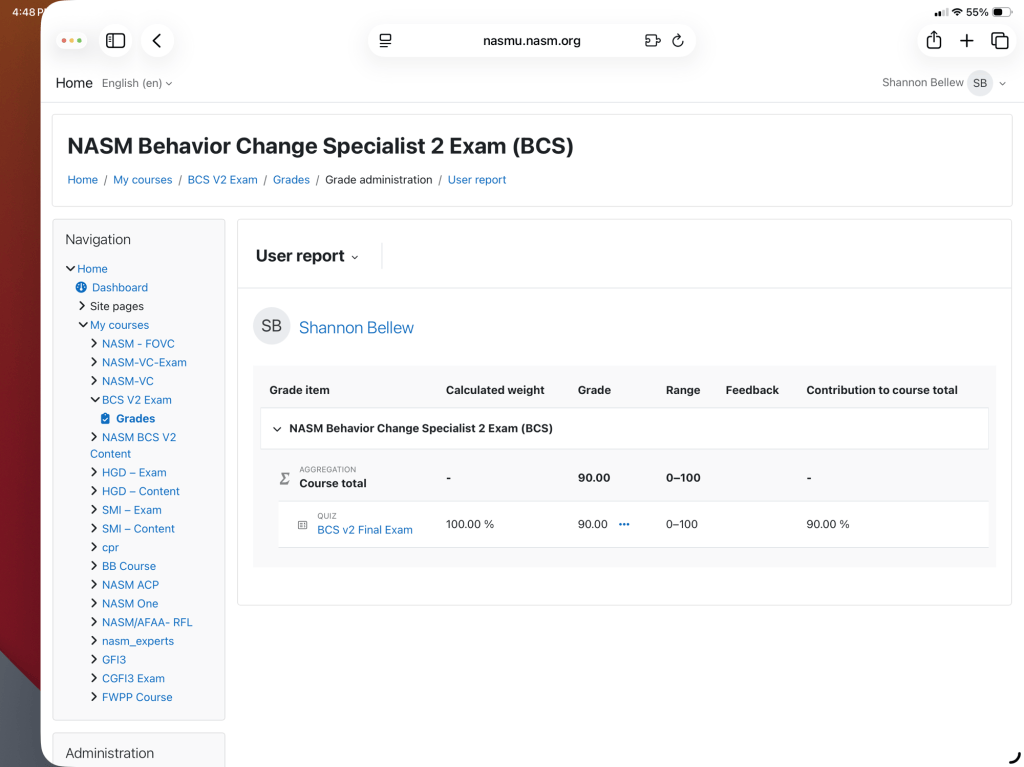Expand the NASM - FOVC course node
Screen dimensions: 1024x767
94,343
